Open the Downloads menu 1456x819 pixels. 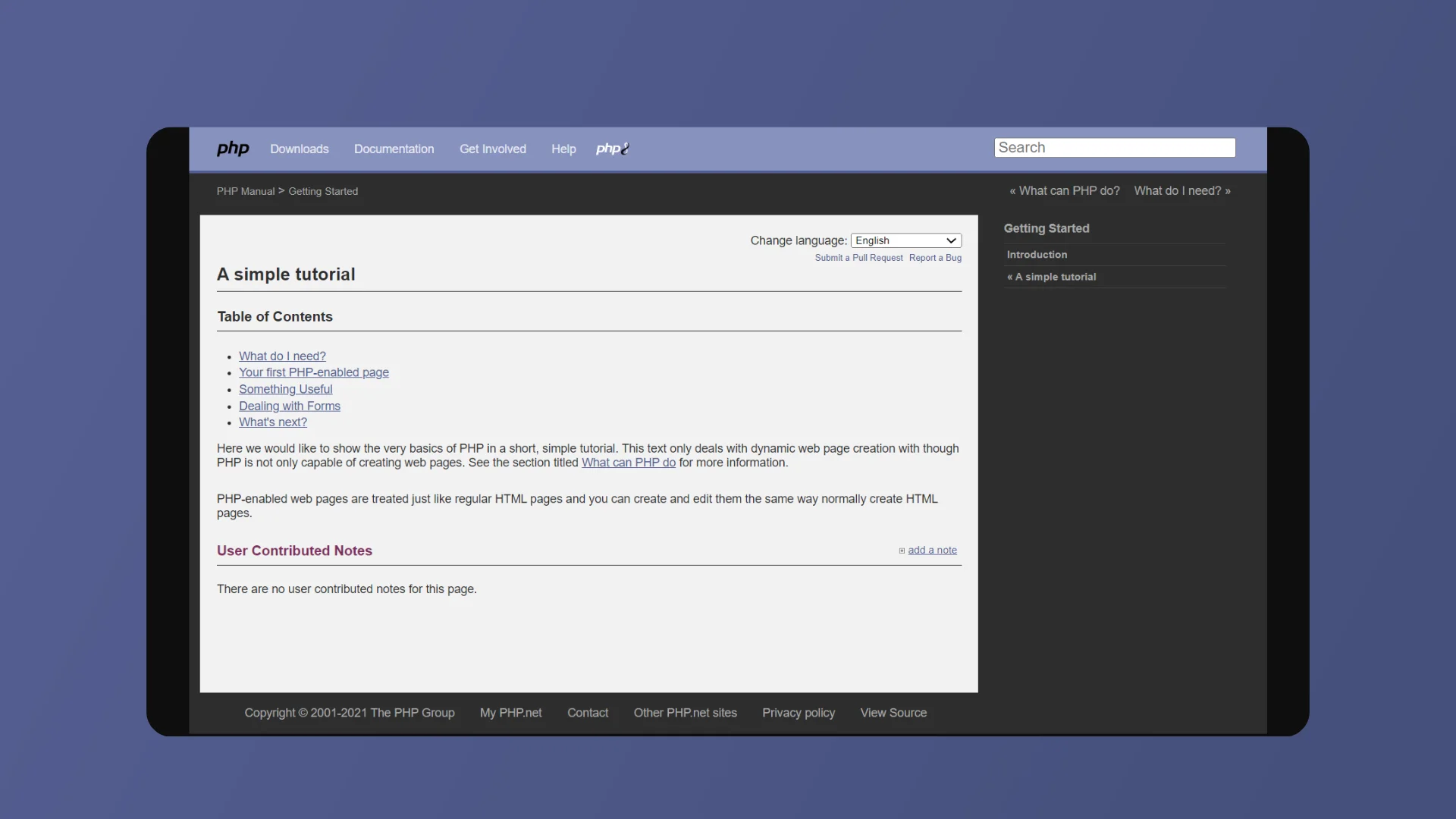(300, 149)
